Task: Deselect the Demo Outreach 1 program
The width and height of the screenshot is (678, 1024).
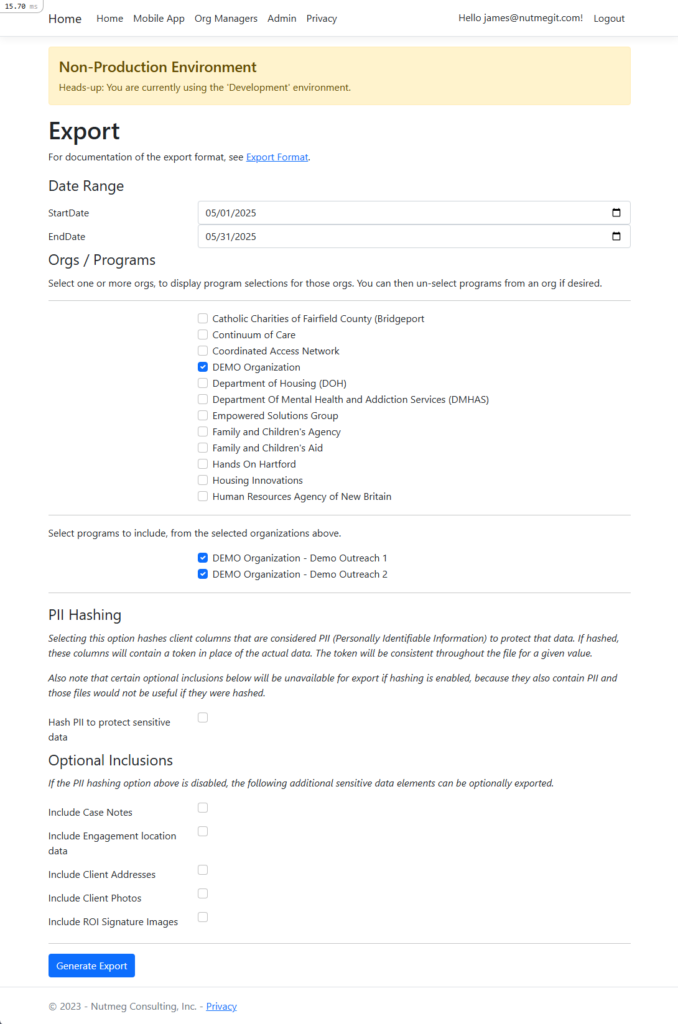Action: (x=203, y=558)
